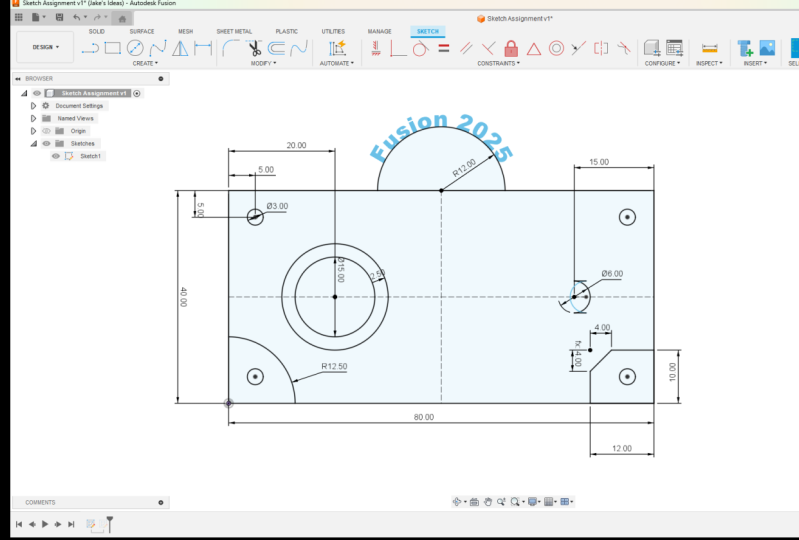Viewport: 799px width, 540px height.
Task: Open the INSERT dropdown menu
Action: point(755,63)
